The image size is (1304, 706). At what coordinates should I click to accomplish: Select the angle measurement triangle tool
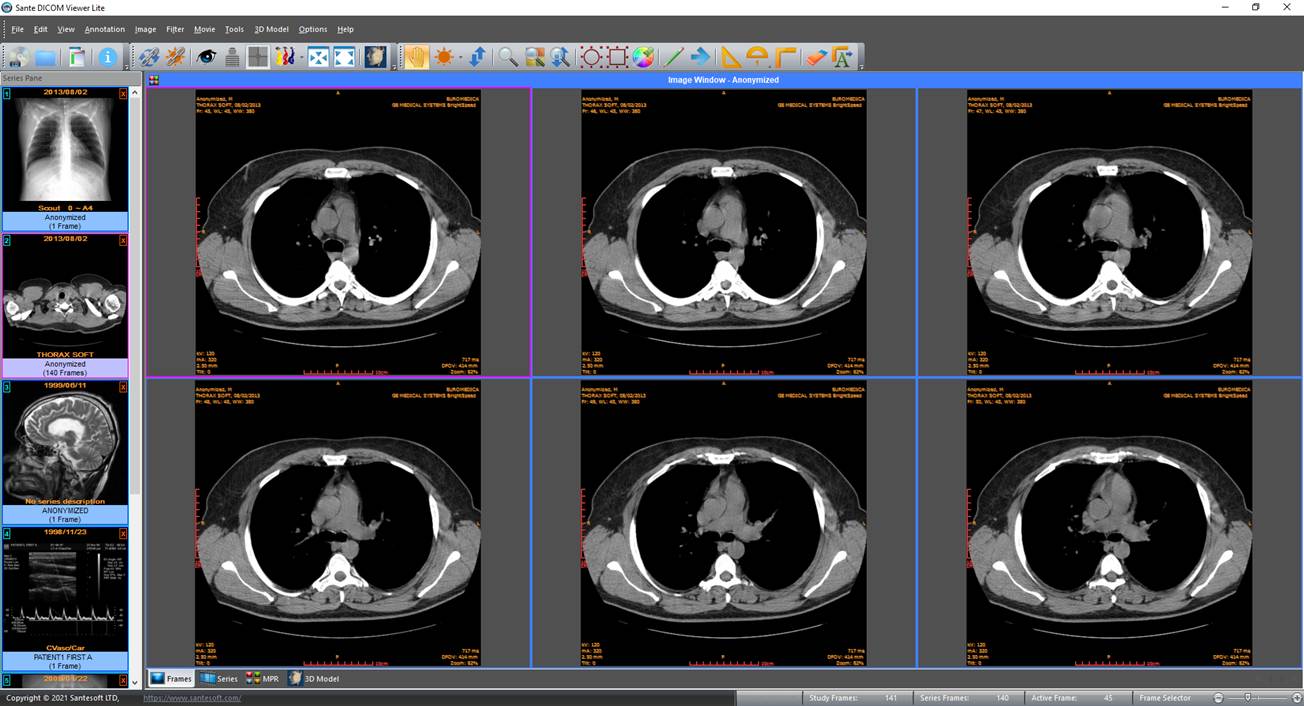pyautogui.click(x=731, y=57)
